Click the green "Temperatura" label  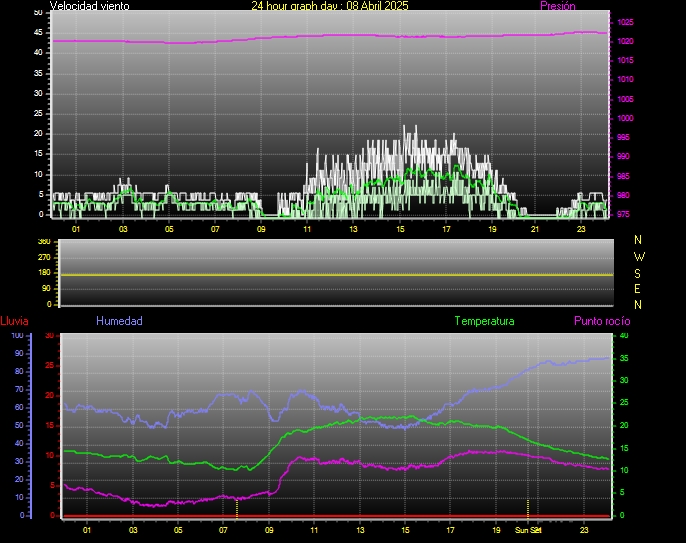484,321
